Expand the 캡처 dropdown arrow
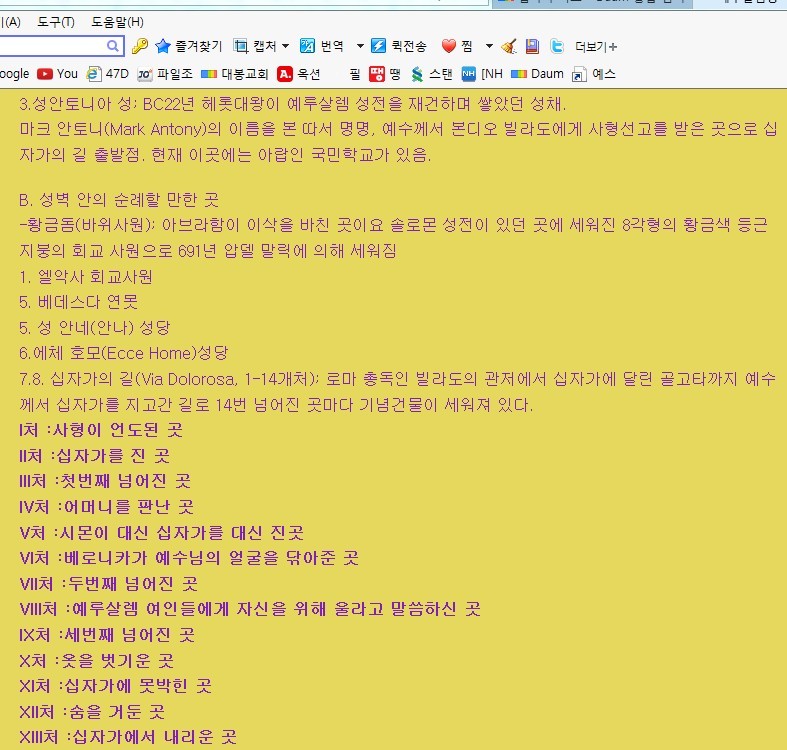Image resolution: width=787 pixels, height=750 pixels. point(286,46)
